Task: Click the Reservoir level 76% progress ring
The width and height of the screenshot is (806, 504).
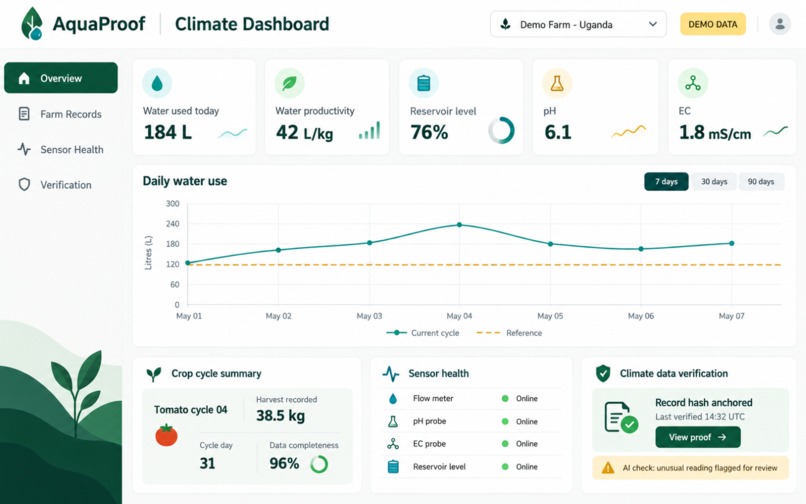Action: tap(501, 130)
